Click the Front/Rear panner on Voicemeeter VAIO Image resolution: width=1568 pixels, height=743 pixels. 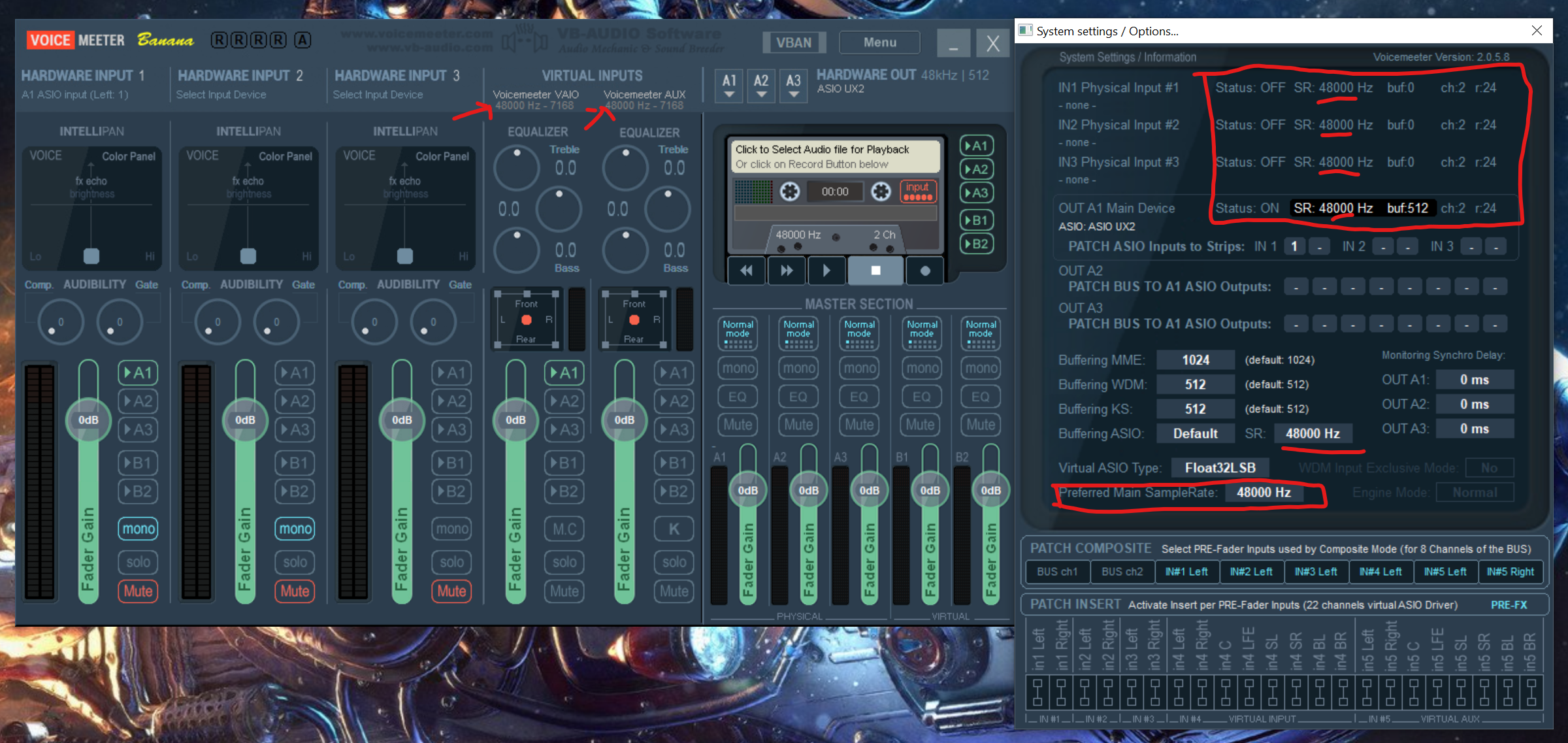click(x=526, y=320)
